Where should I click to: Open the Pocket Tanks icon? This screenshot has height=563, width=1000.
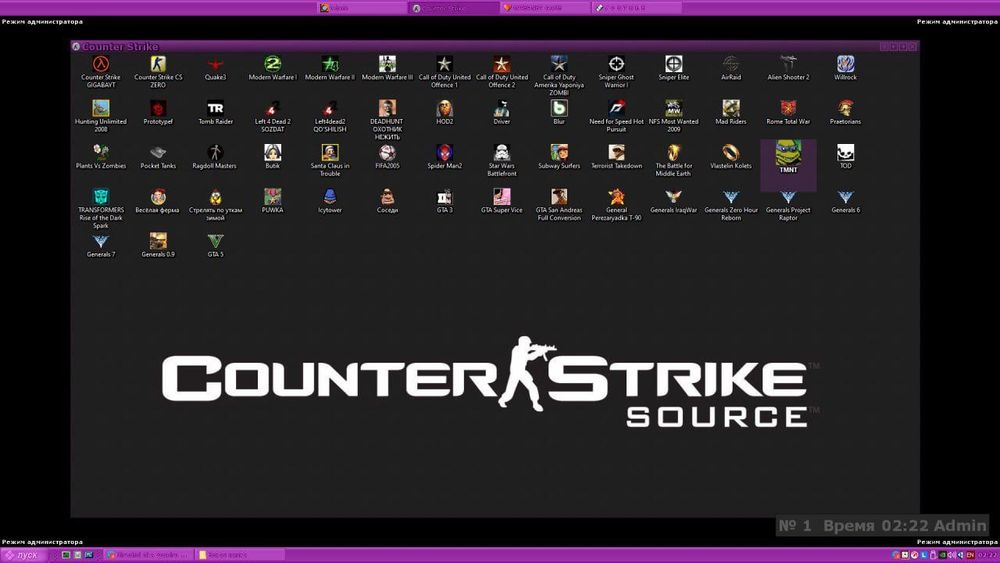point(158,153)
